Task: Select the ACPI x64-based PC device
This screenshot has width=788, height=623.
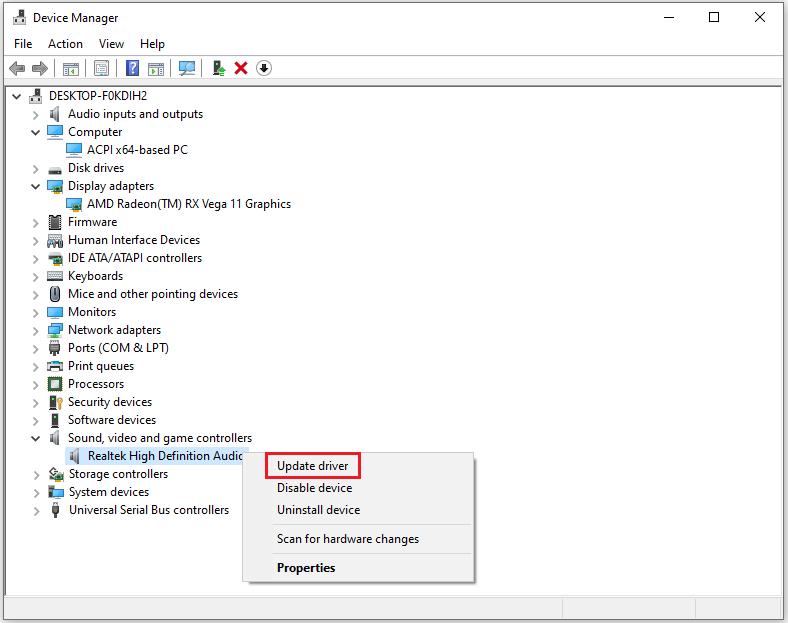Action: (136, 150)
